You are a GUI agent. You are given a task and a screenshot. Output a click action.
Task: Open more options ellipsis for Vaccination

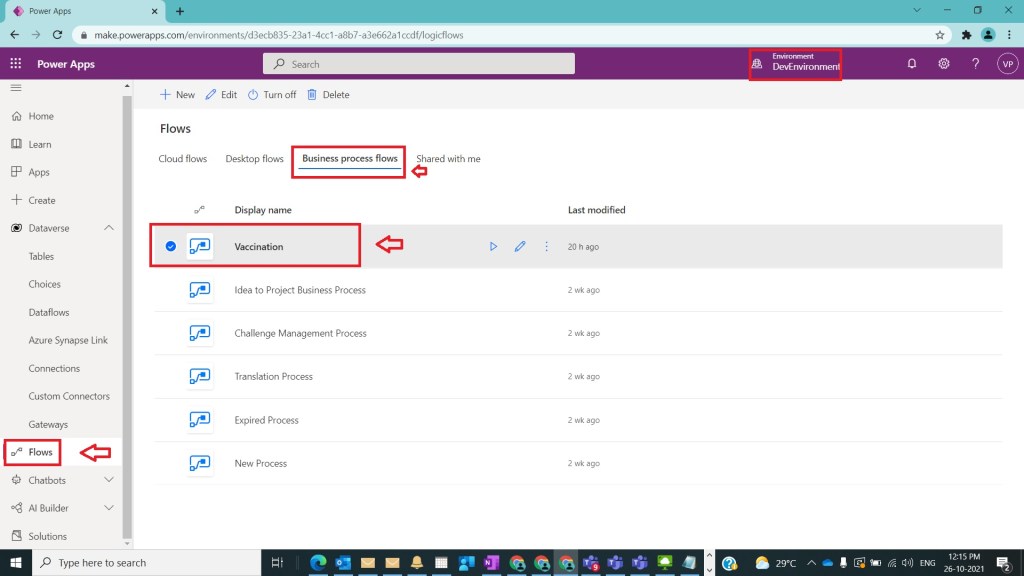pos(547,246)
